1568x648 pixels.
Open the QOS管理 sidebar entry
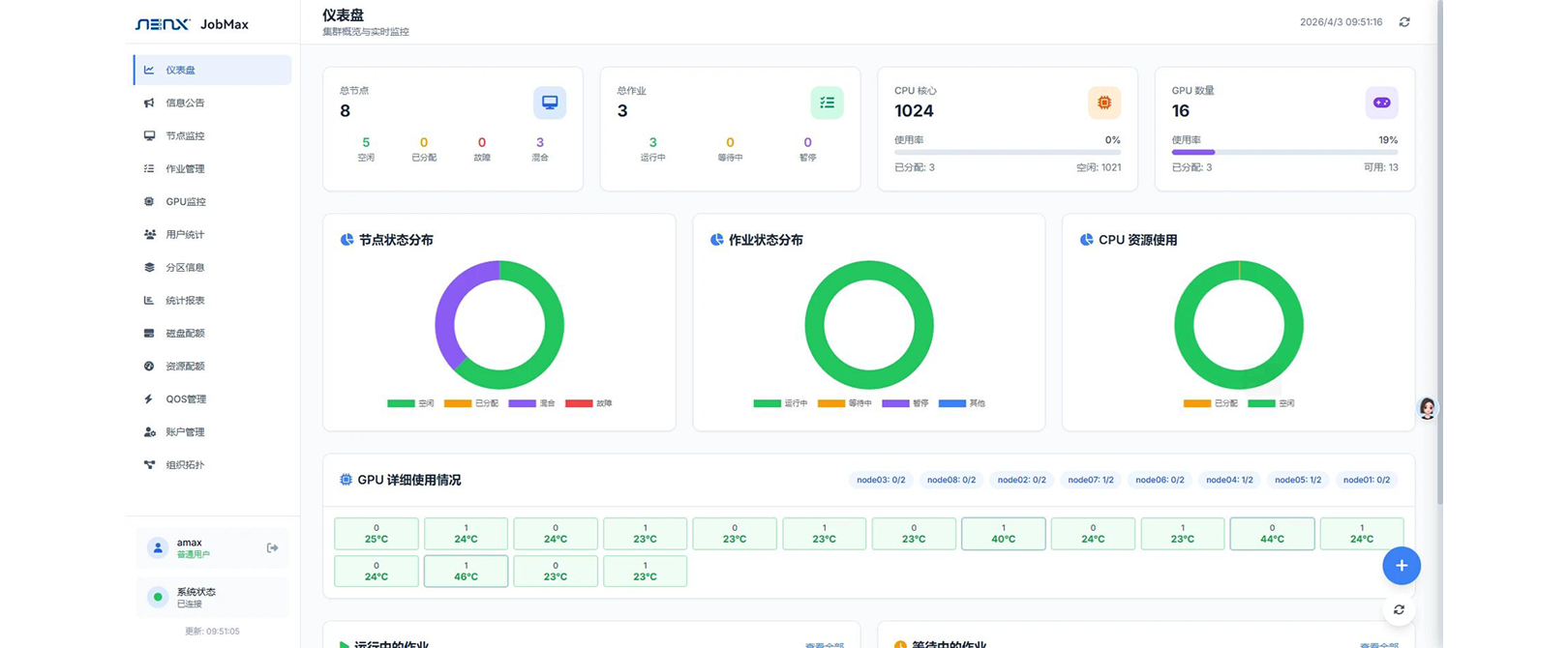click(185, 399)
